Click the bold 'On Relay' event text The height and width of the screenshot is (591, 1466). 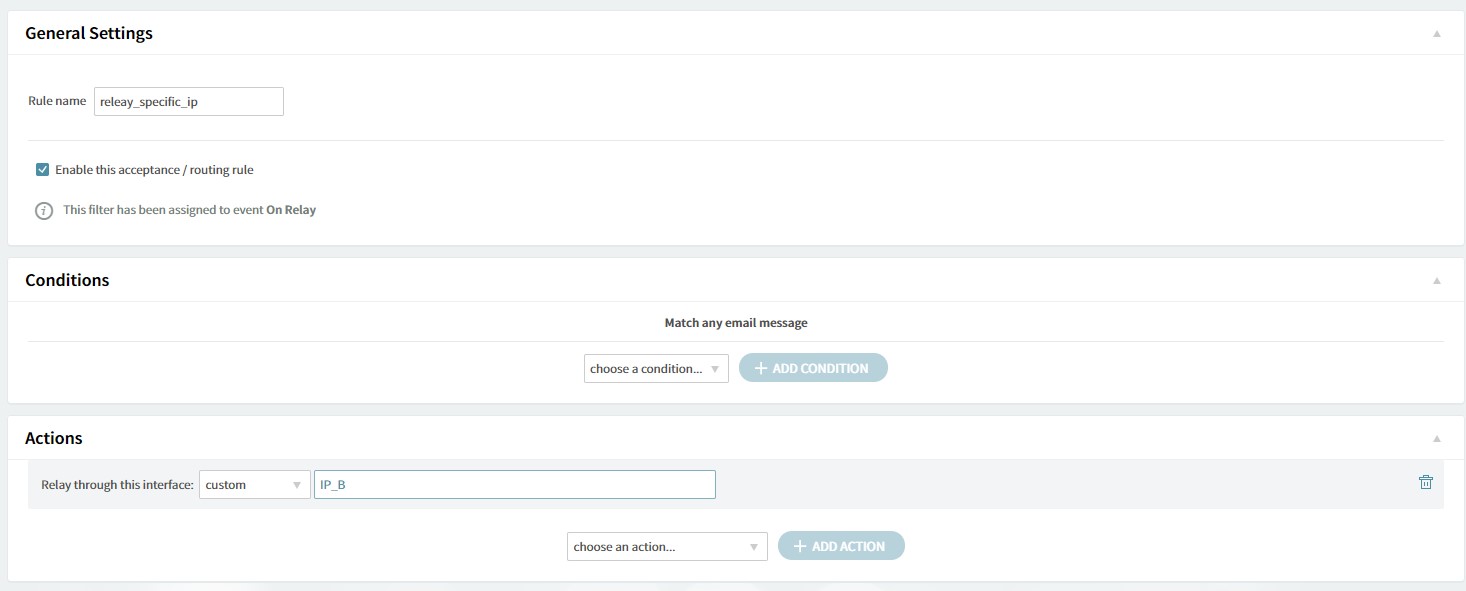click(291, 210)
